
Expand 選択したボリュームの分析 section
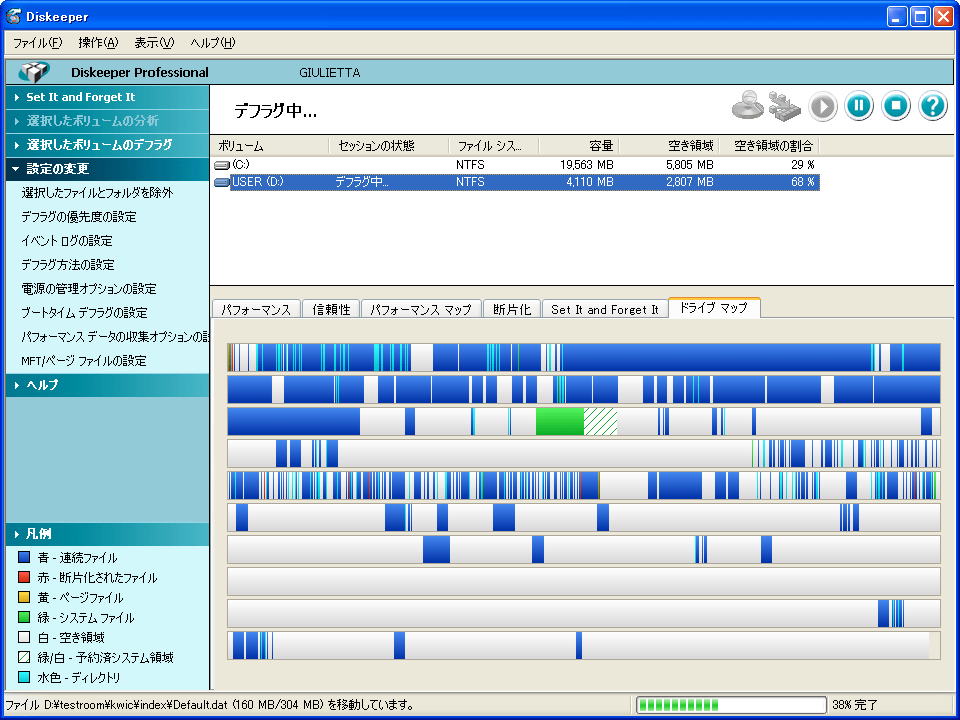(107, 121)
